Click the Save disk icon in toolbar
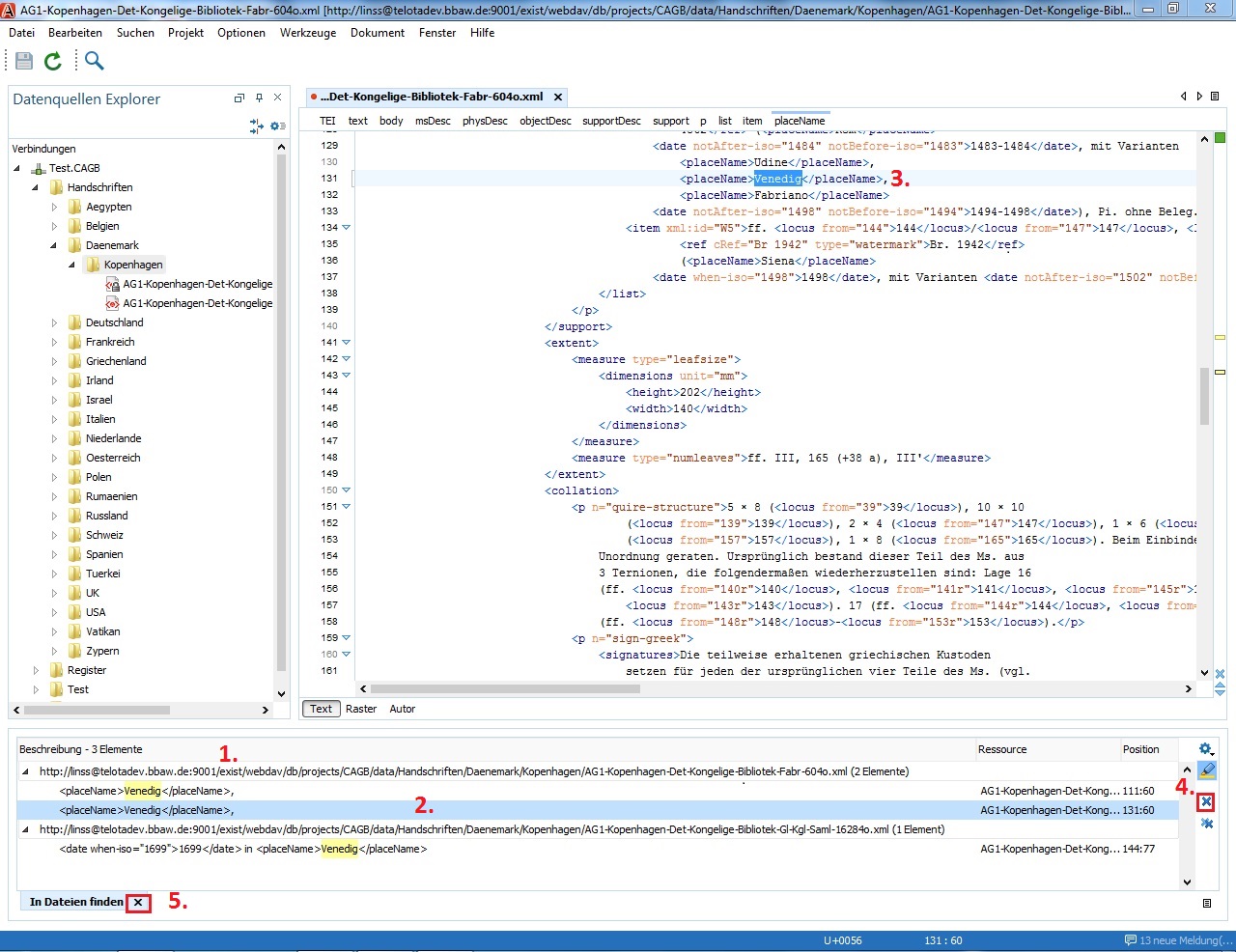Viewport: 1236px width, 952px height. point(24,61)
